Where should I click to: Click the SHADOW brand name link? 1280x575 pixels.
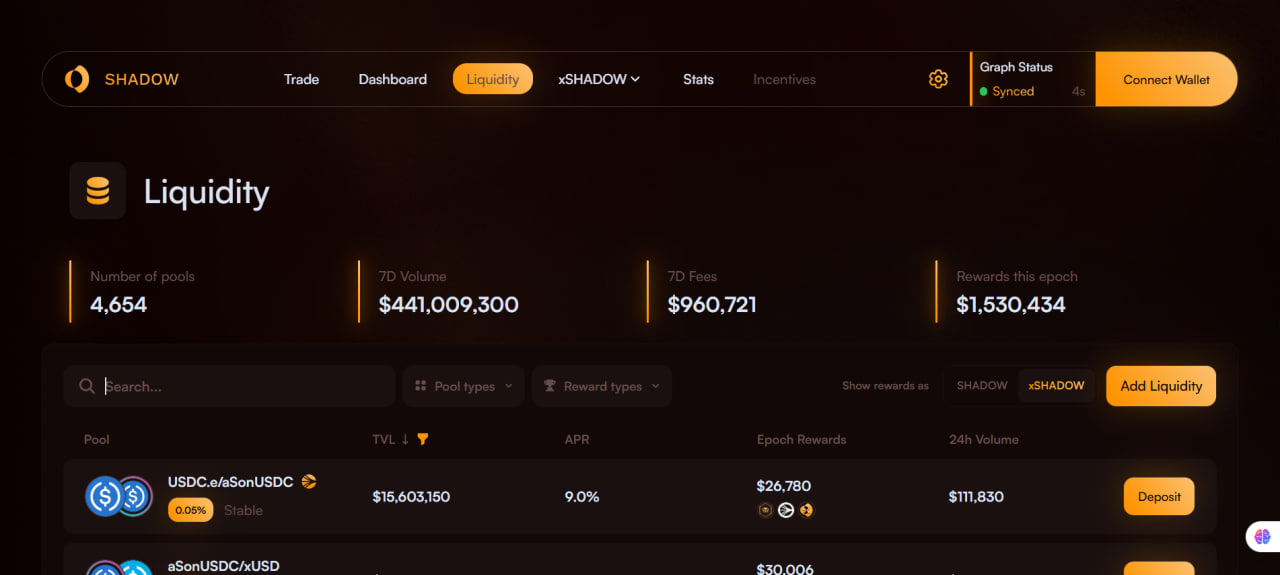point(142,79)
